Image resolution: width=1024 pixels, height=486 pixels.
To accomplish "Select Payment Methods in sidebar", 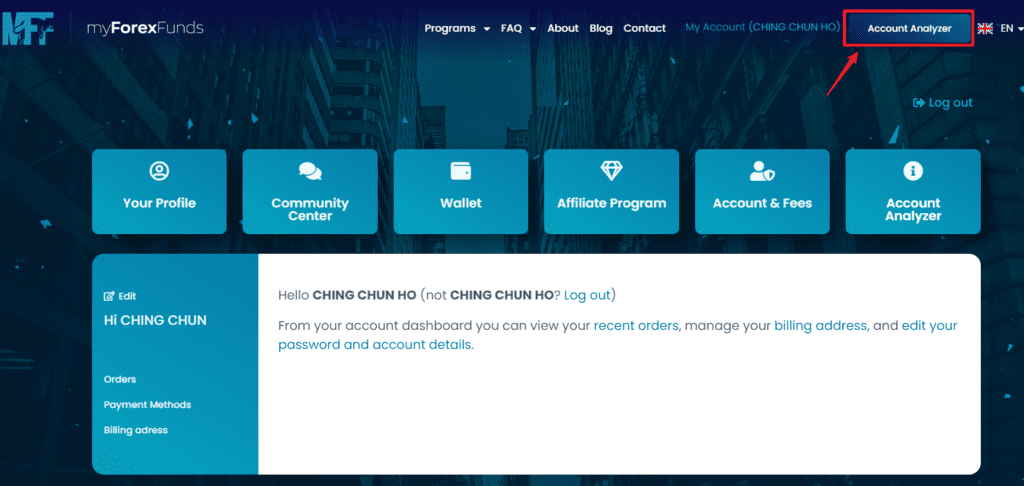I will click(147, 405).
